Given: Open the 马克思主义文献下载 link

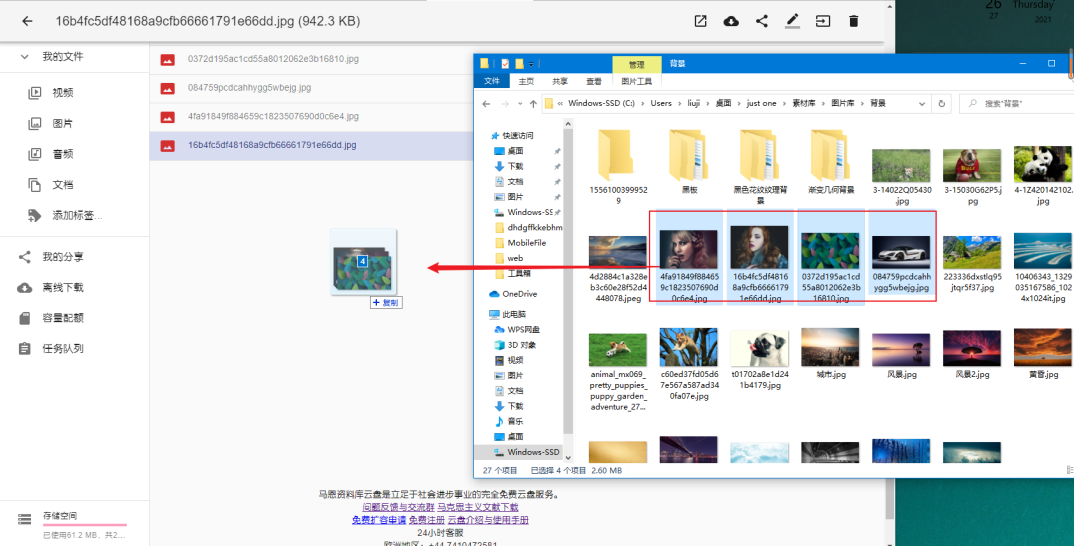Looking at the screenshot, I should pyautogui.click(x=477, y=507).
